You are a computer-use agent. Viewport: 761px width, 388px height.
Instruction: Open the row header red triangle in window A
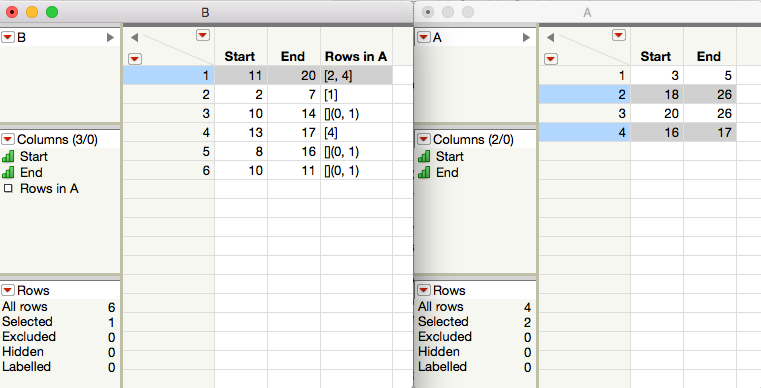[x=551, y=59]
